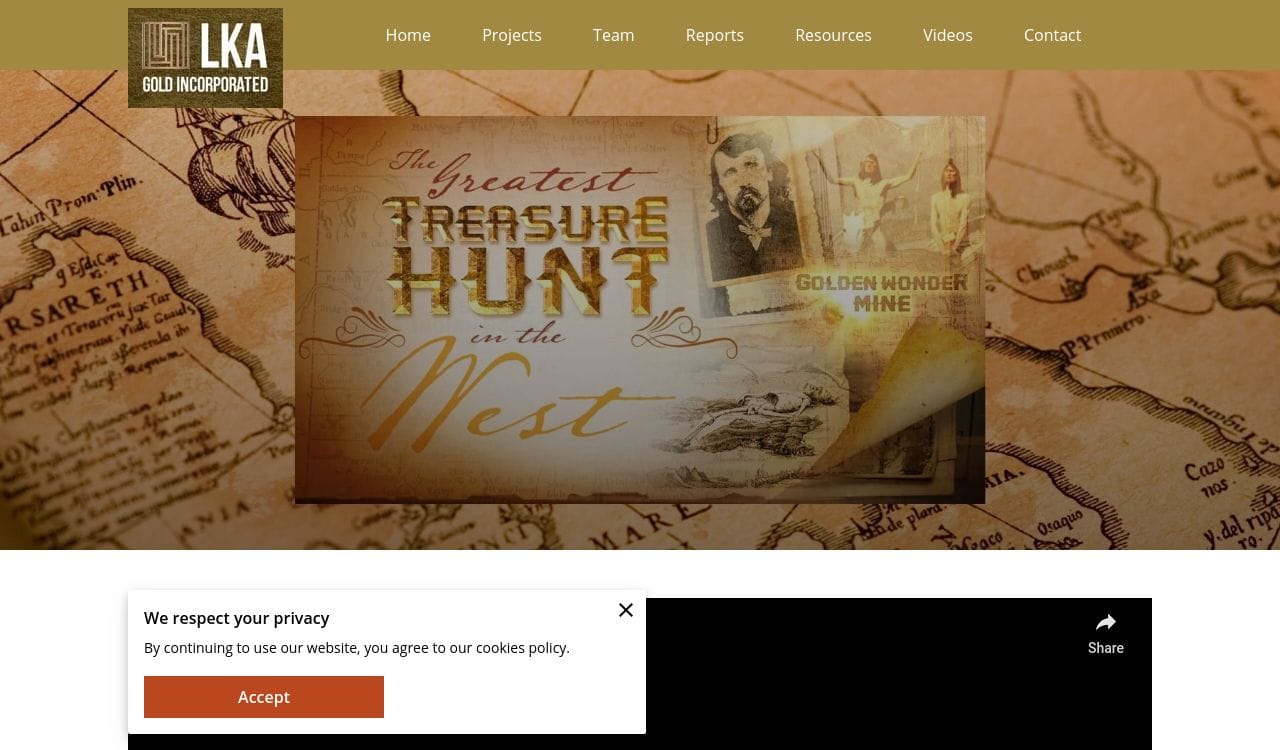1280x750 pixels.
Task: Click the Share arrow icon
Action: click(1106, 622)
